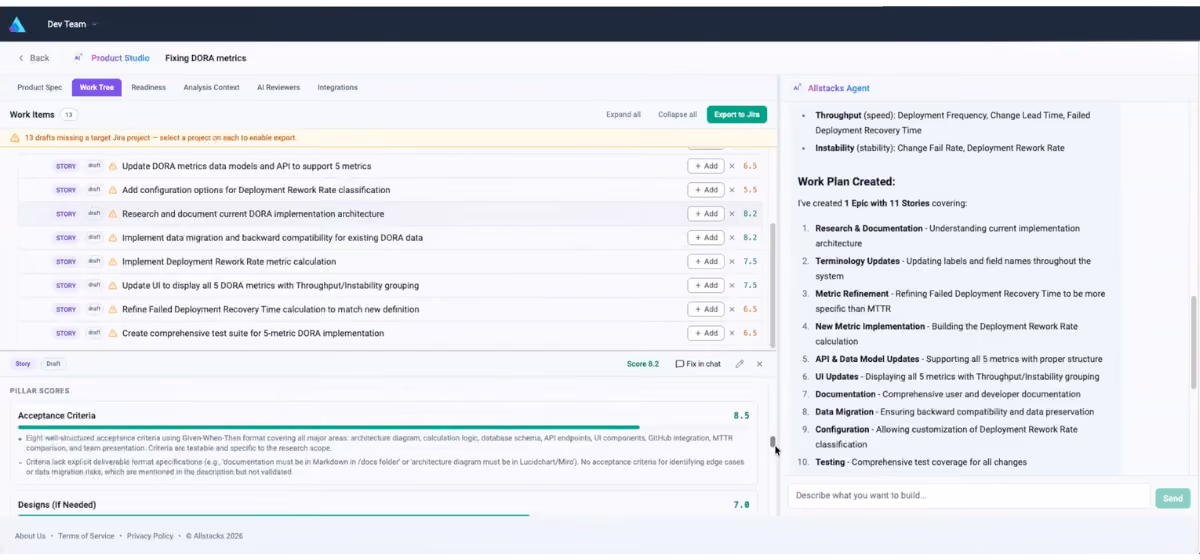The width and height of the screenshot is (1200, 560).
Task: Click the 5.5 score on configuration options row
Action: click(751, 190)
